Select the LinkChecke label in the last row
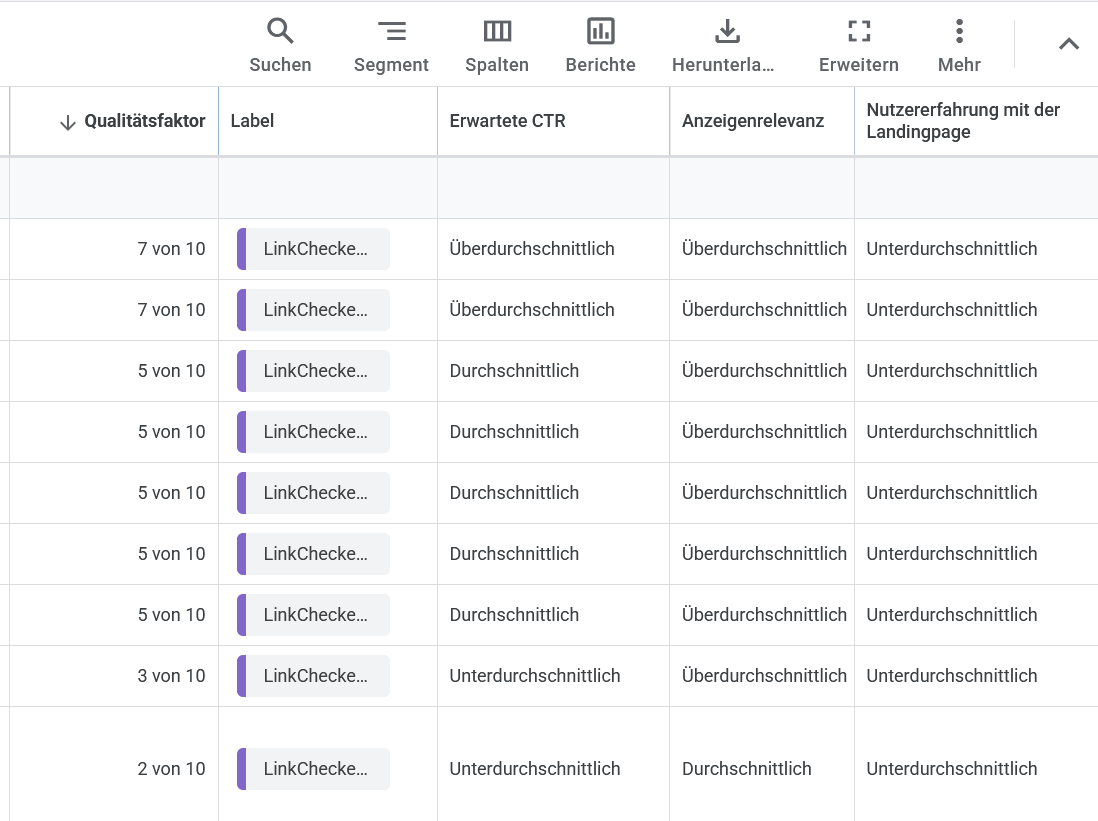 (313, 768)
